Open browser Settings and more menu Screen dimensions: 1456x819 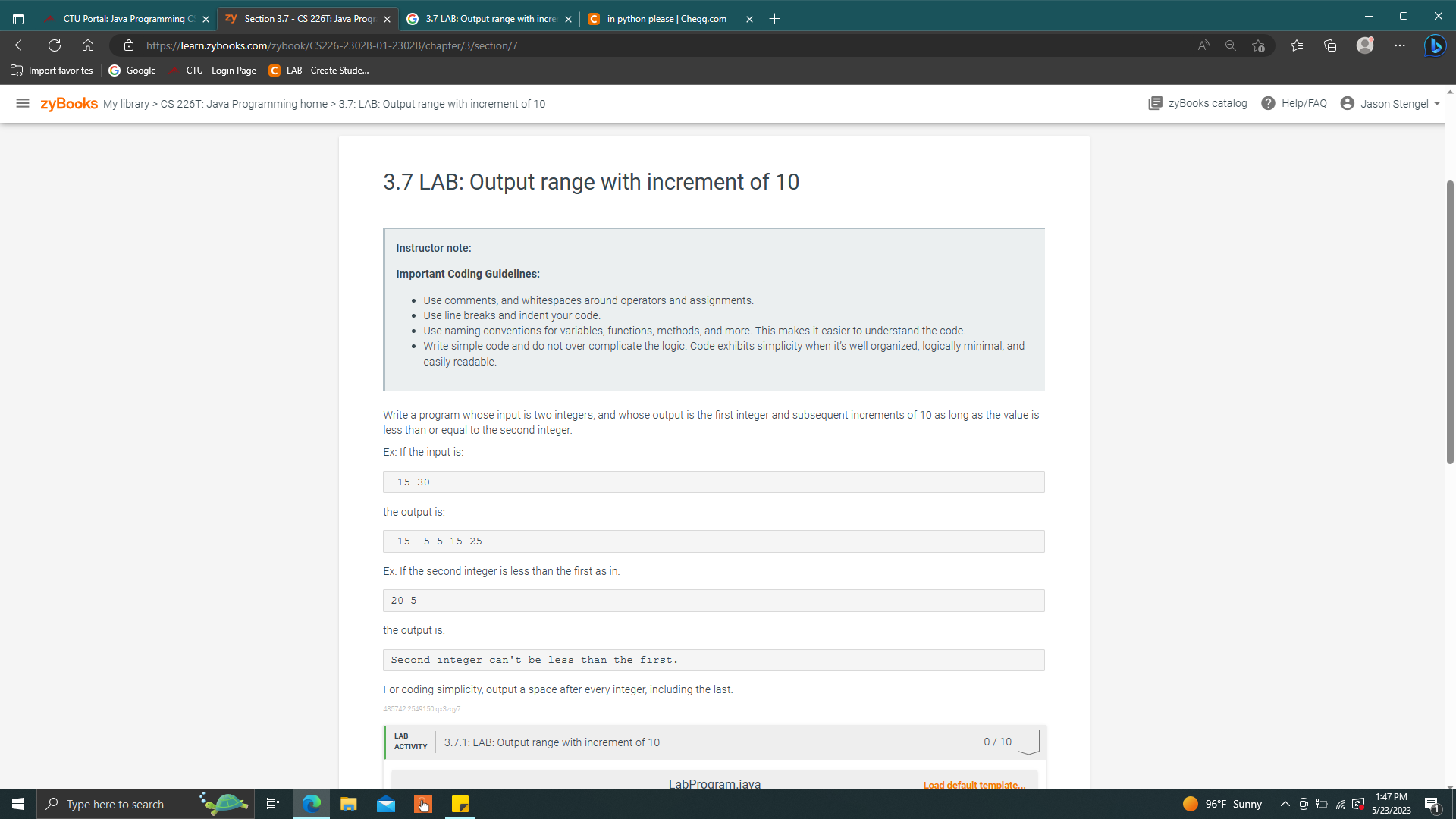1401,45
